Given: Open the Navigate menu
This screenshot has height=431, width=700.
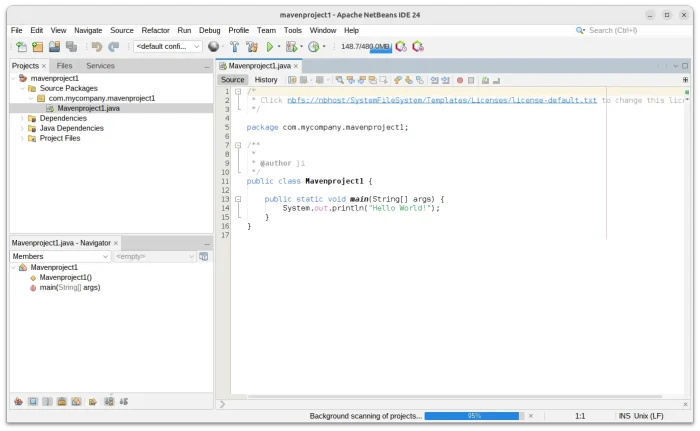Looking at the screenshot, I should 88,30.
